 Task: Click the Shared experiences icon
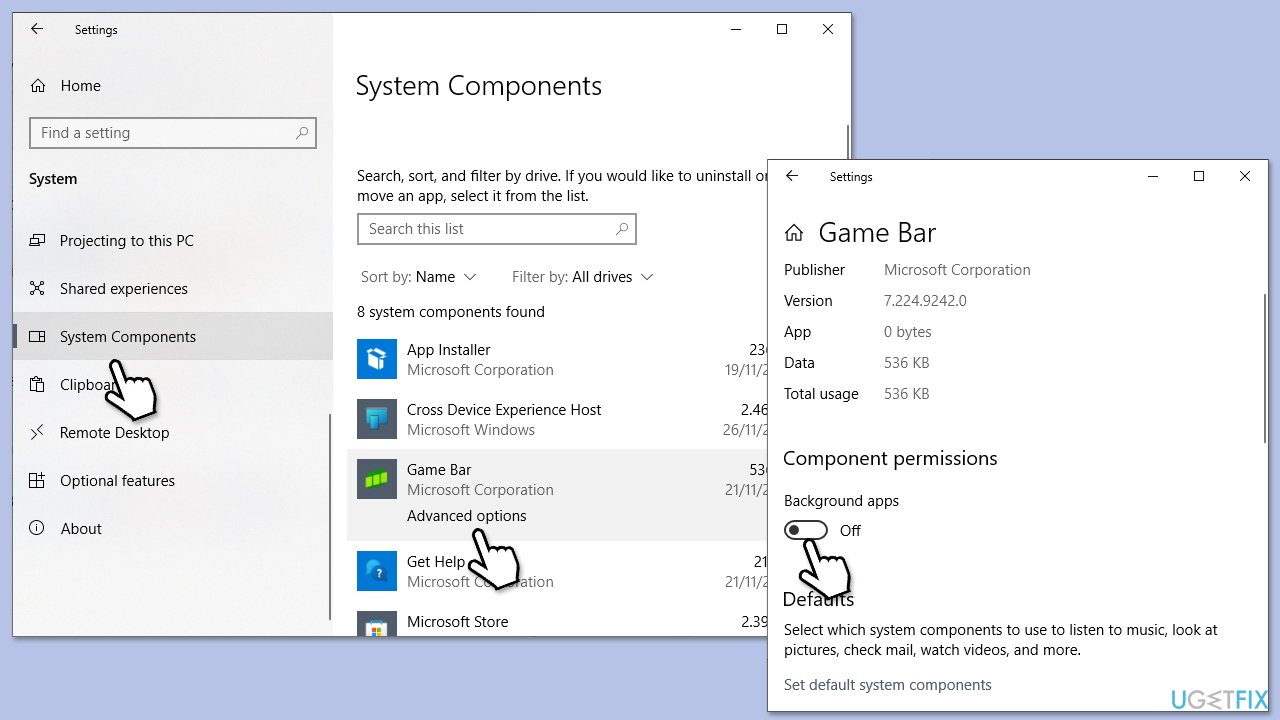(37, 289)
